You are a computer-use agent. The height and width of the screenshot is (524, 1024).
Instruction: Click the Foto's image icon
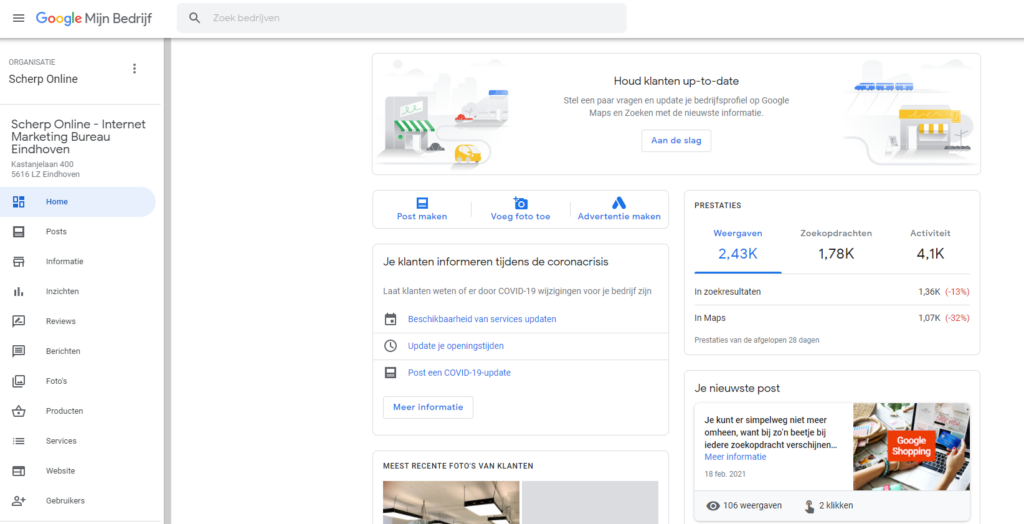18,381
